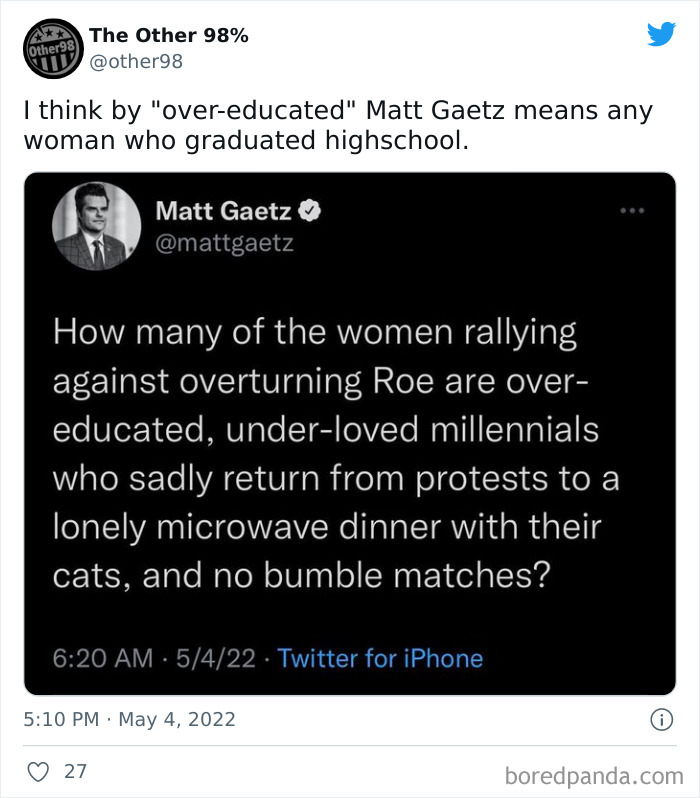
Task: Click the 5/4/22 date in screenshot
Action: 216,658
